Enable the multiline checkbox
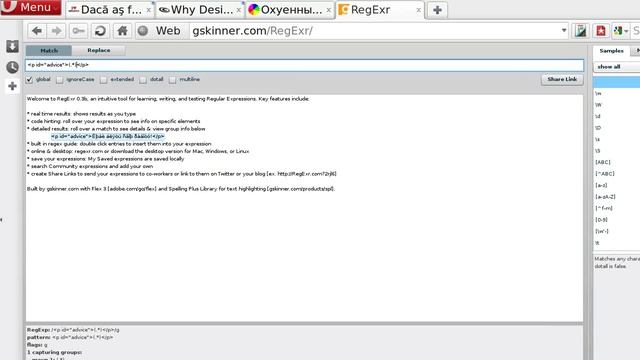 pyautogui.click(x=173, y=80)
